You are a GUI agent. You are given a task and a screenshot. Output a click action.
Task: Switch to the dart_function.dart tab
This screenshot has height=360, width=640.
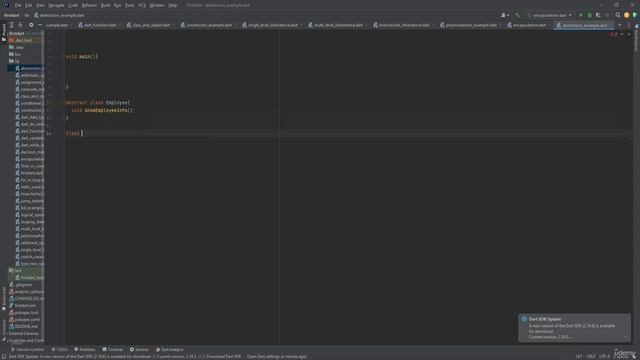coord(100,25)
